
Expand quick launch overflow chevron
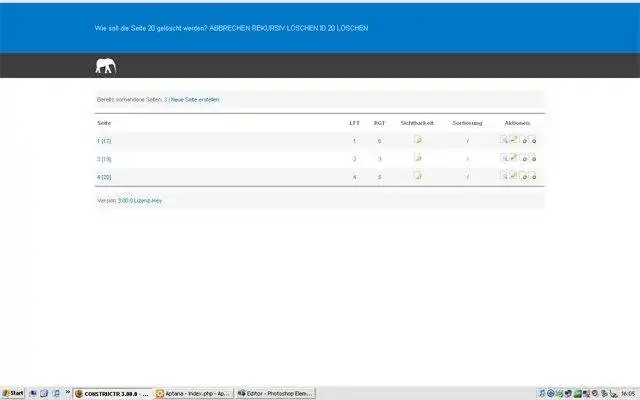click(68, 393)
